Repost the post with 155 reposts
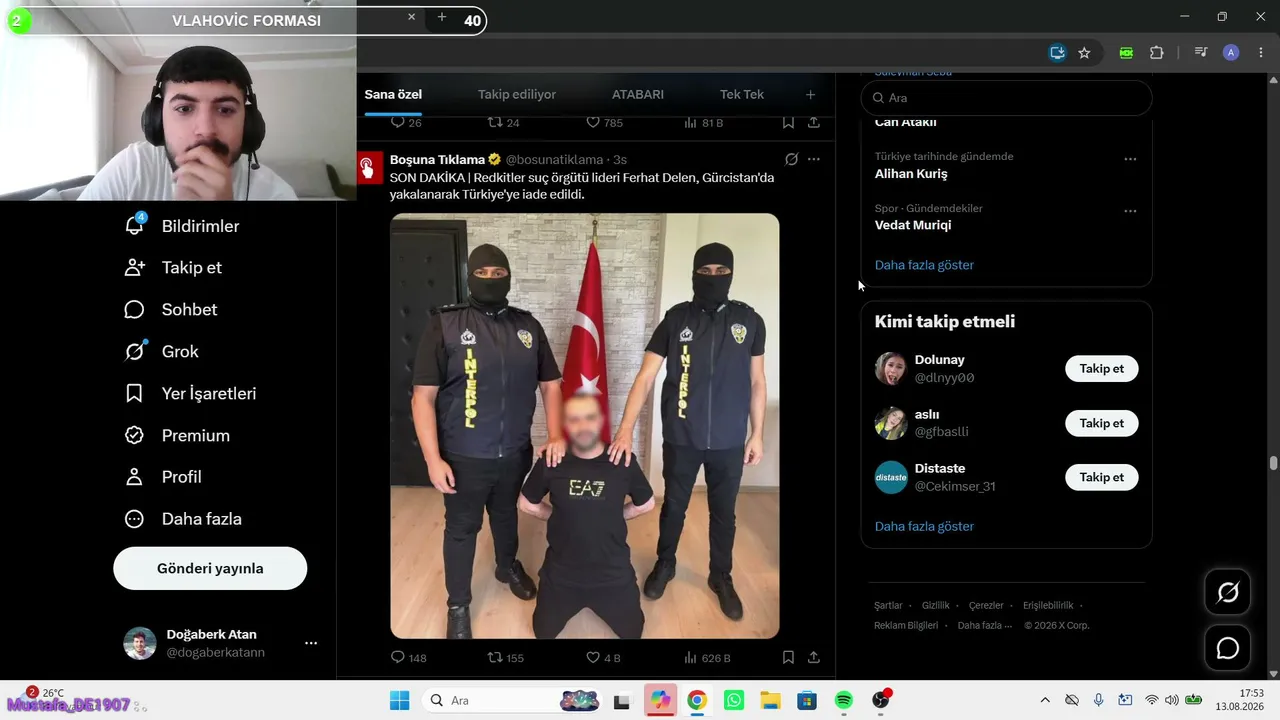 [505, 658]
